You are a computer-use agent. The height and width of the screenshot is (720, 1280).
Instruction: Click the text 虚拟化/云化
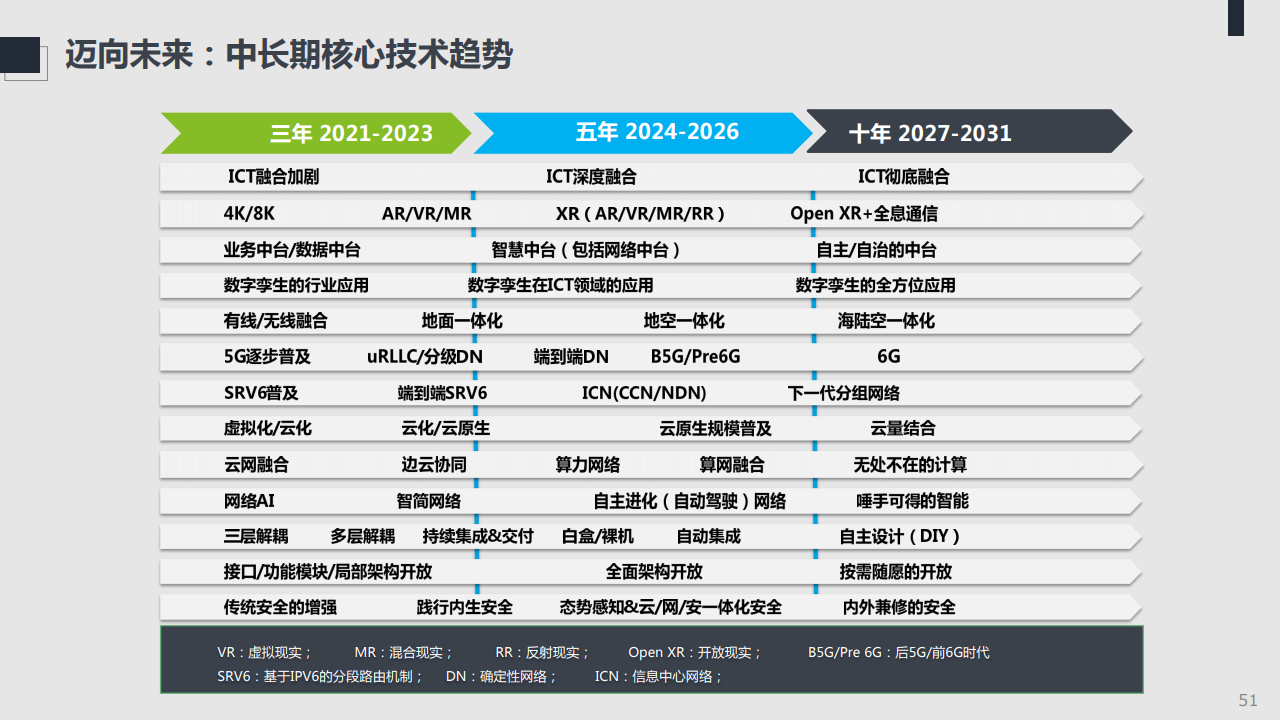tap(267, 428)
